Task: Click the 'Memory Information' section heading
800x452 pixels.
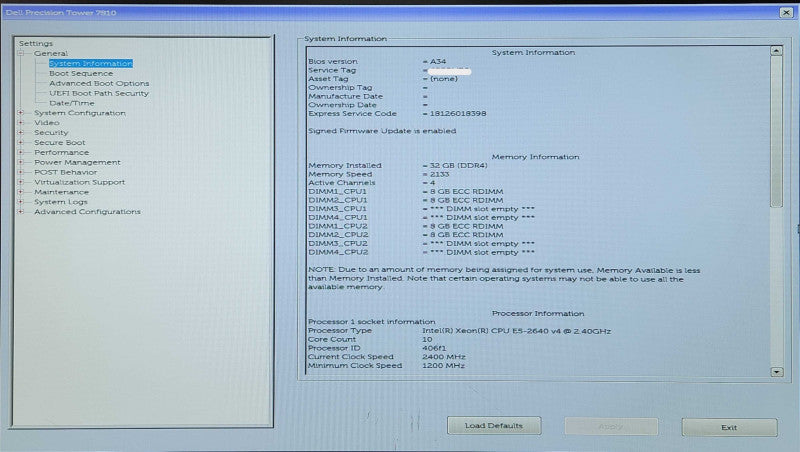Action: (535, 157)
